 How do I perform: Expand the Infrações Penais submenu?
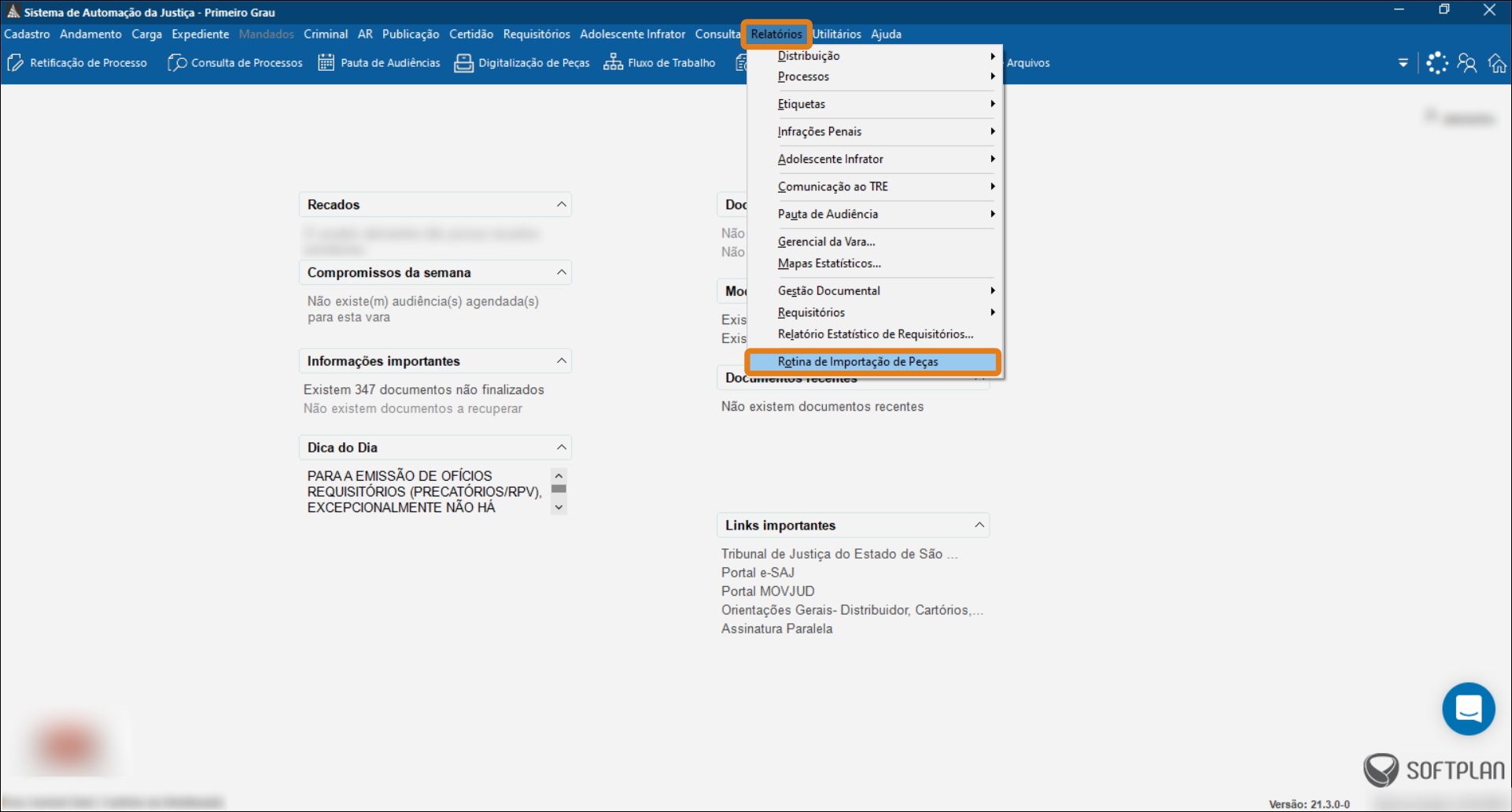coord(875,131)
